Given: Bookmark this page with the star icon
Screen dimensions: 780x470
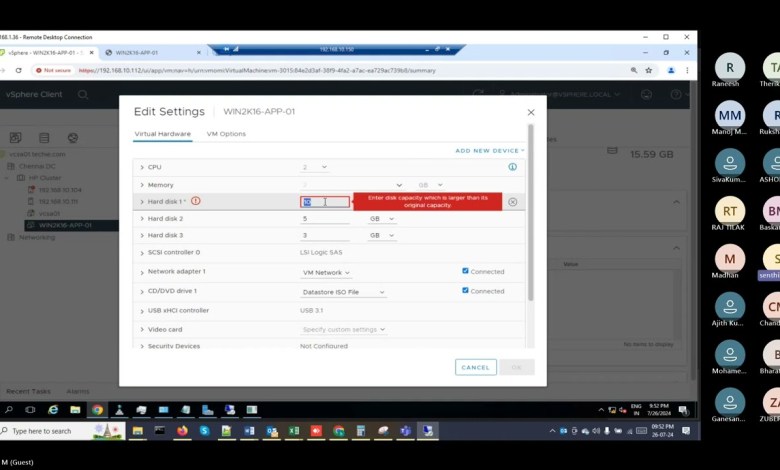Looking at the screenshot, I should 649,71.
